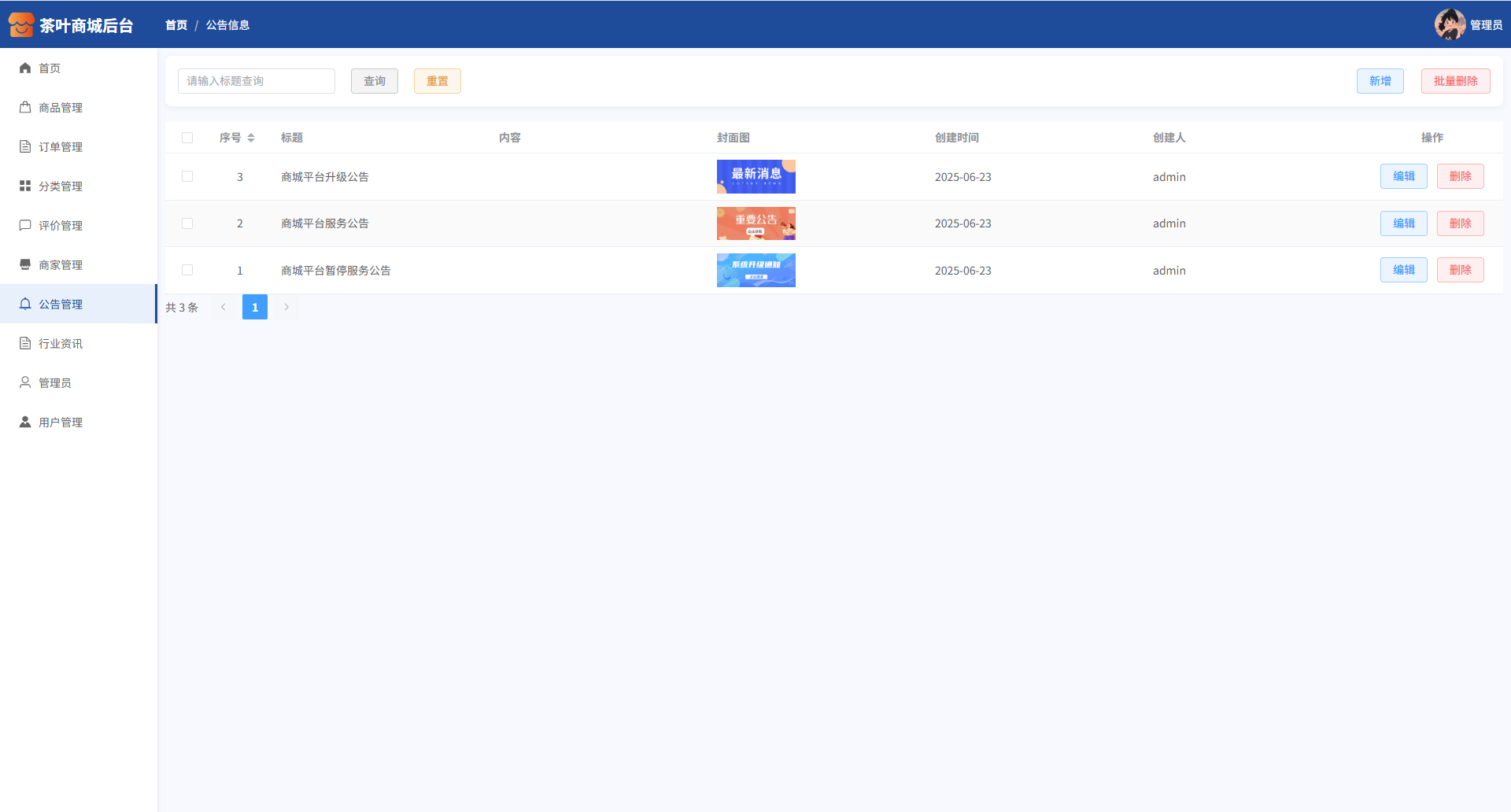Open 行业资讯 menu item
The width and height of the screenshot is (1511, 812).
61,344
